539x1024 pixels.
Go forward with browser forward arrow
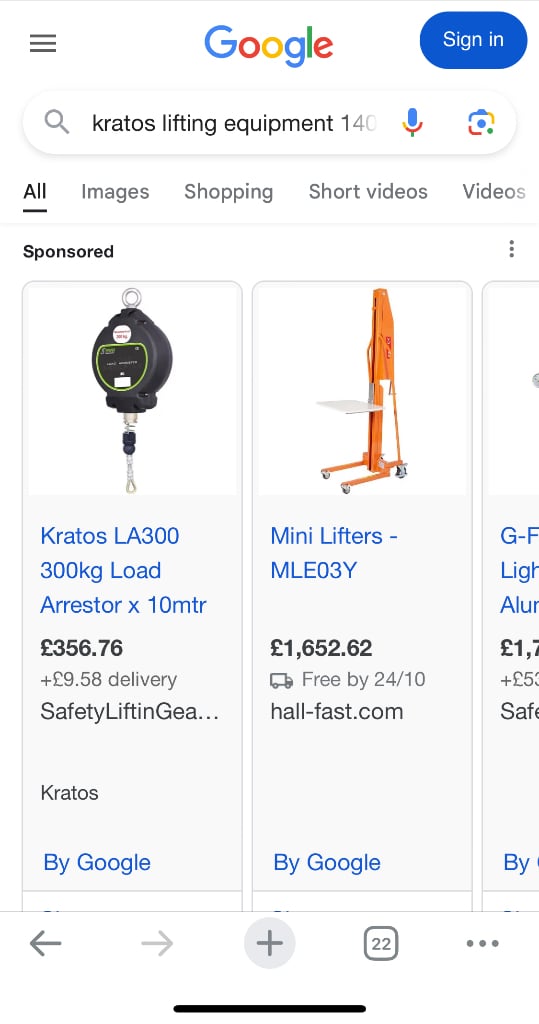coord(157,943)
